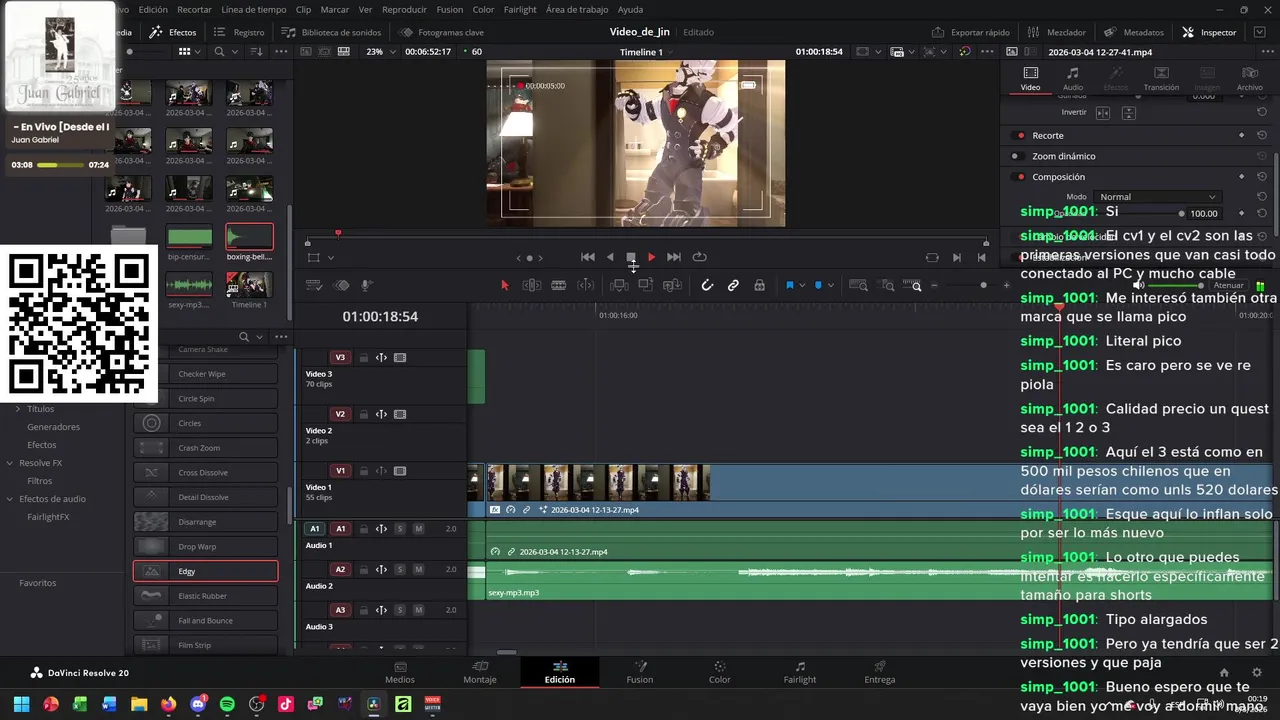Image resolution: width=1280 pixels, height=720 pixels.
Task: Add a blue marker on the timeline
Action: tap(818, 286)
